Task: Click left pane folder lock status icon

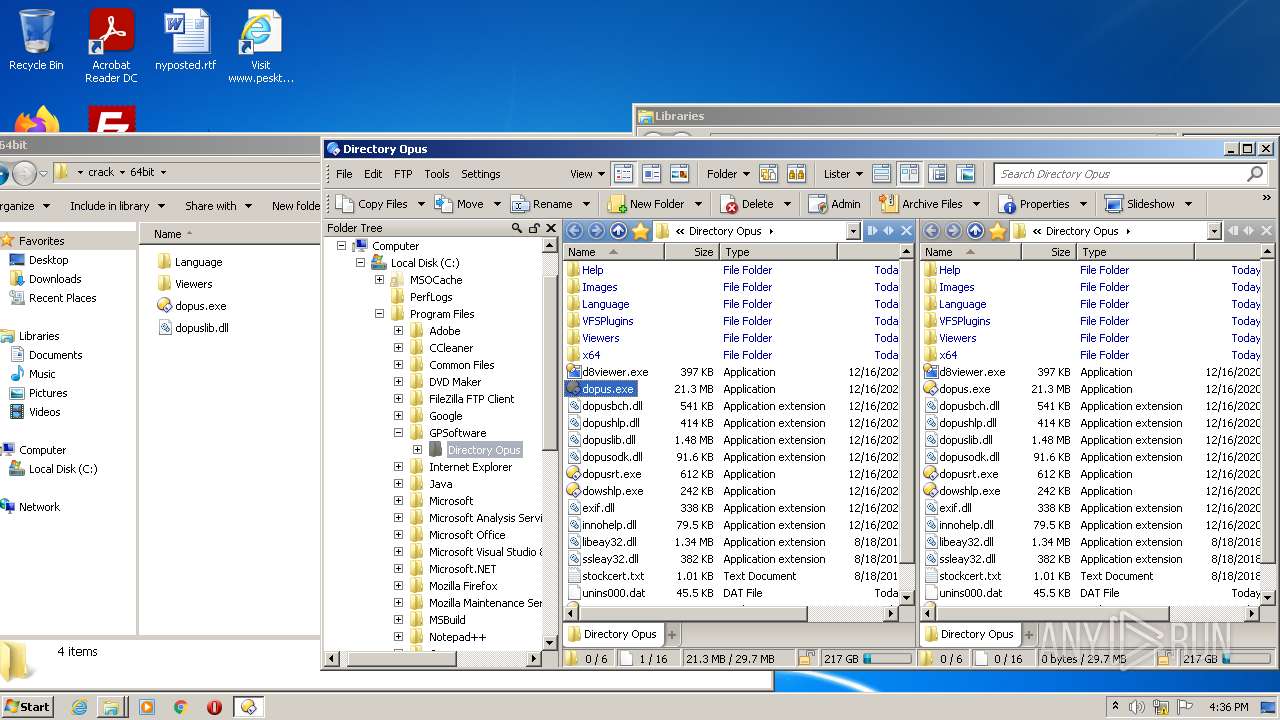Action: 805,659
